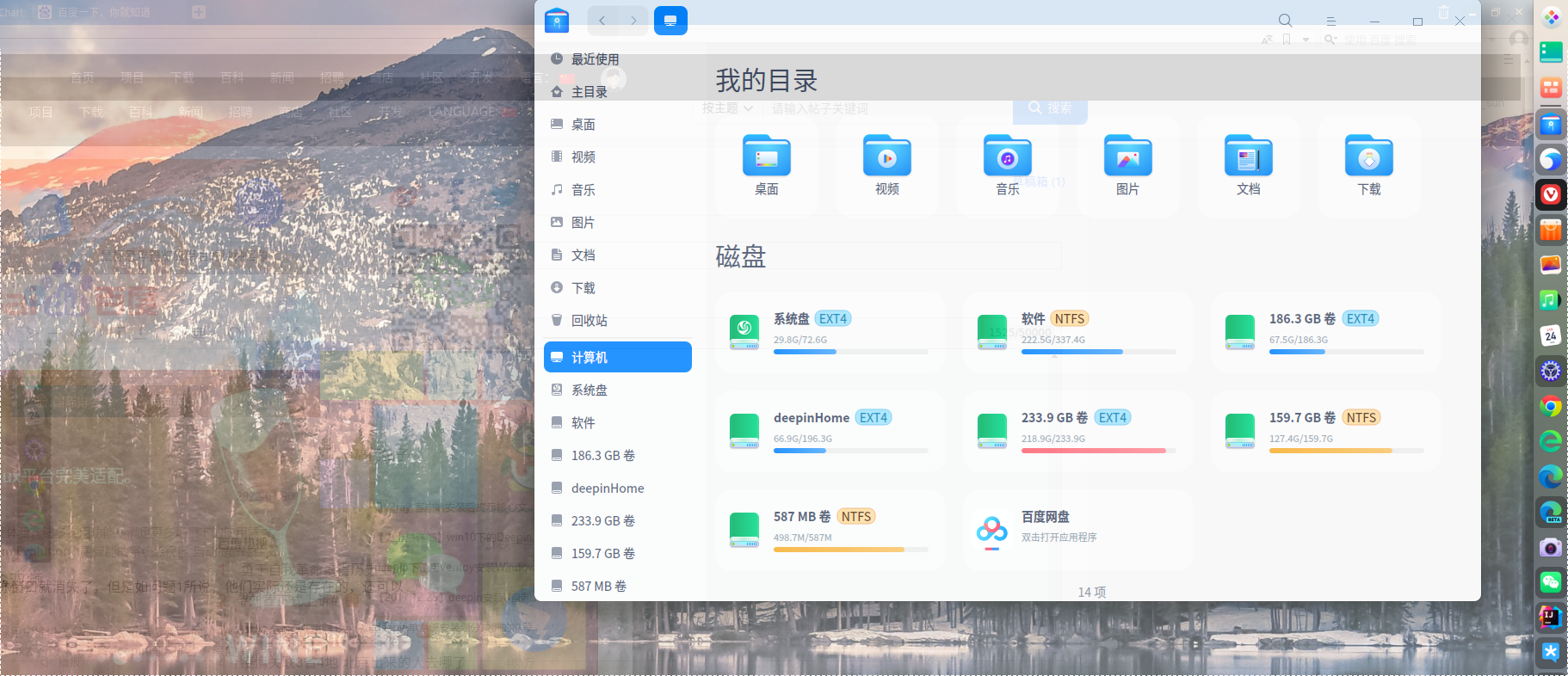Viewport: 1568px width, 676px height.
Task: Open WeChat from the dock
Action: click(1551, 582)
